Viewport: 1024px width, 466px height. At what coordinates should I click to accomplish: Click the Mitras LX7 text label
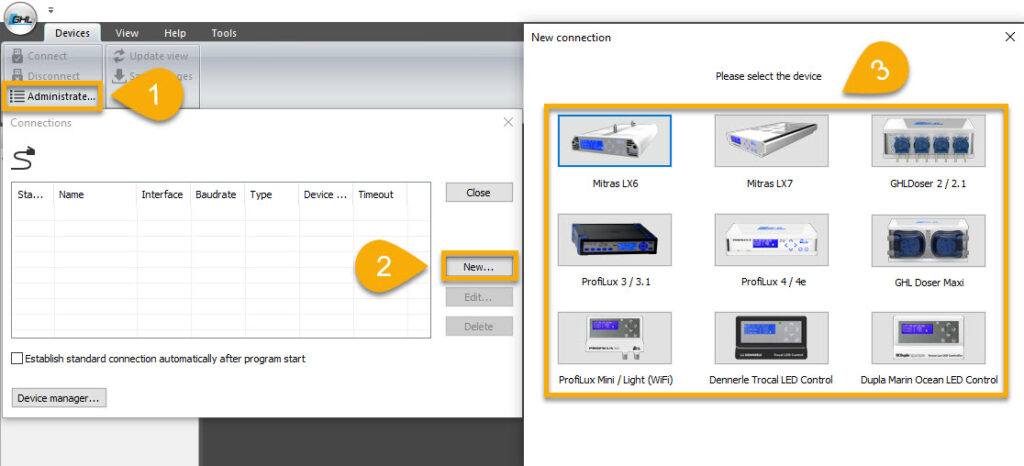point(770,184)
